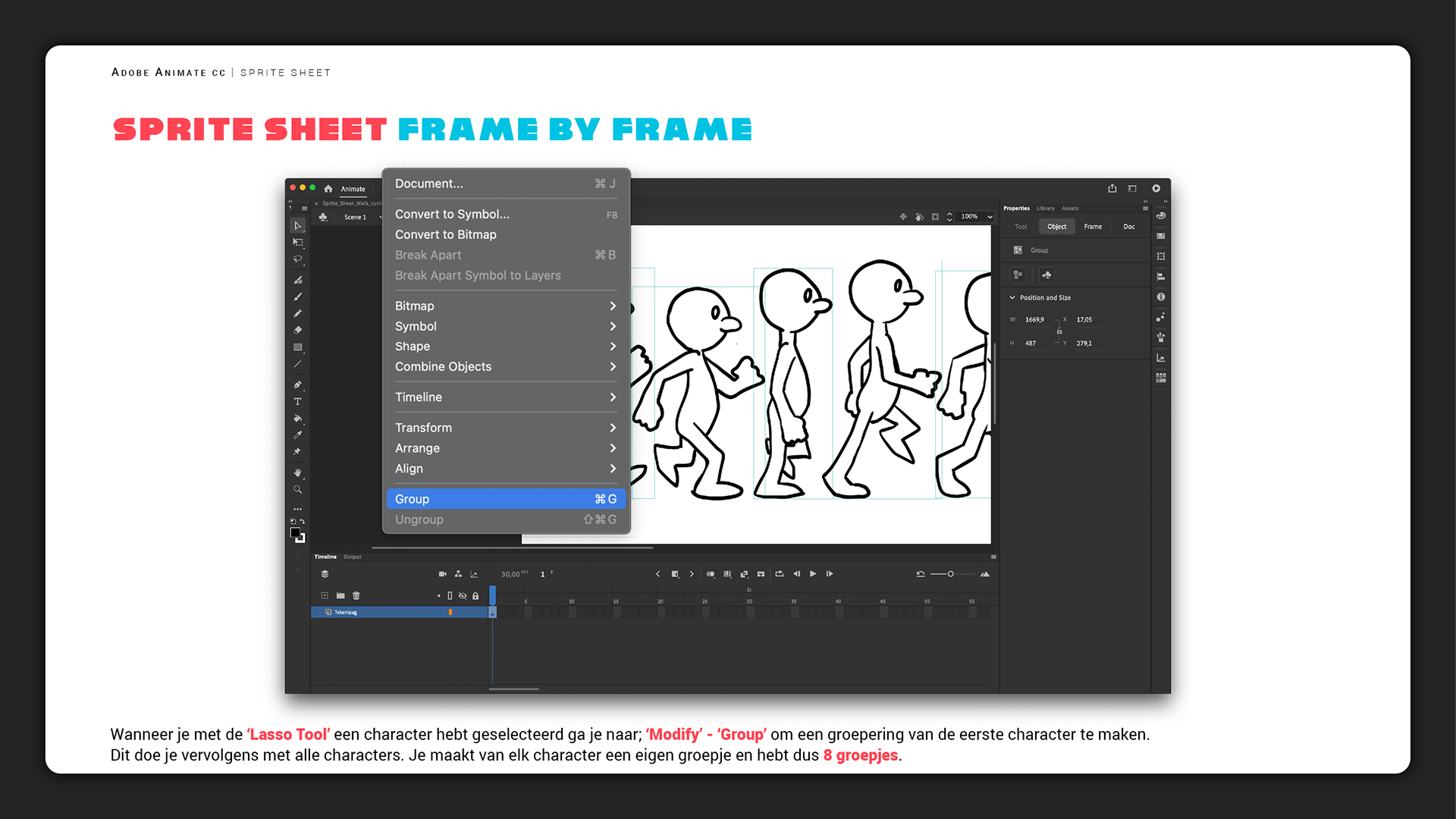Click the timeline zoom slider
This screenshot has height=819, width=1456.
(x=950, y=574)
